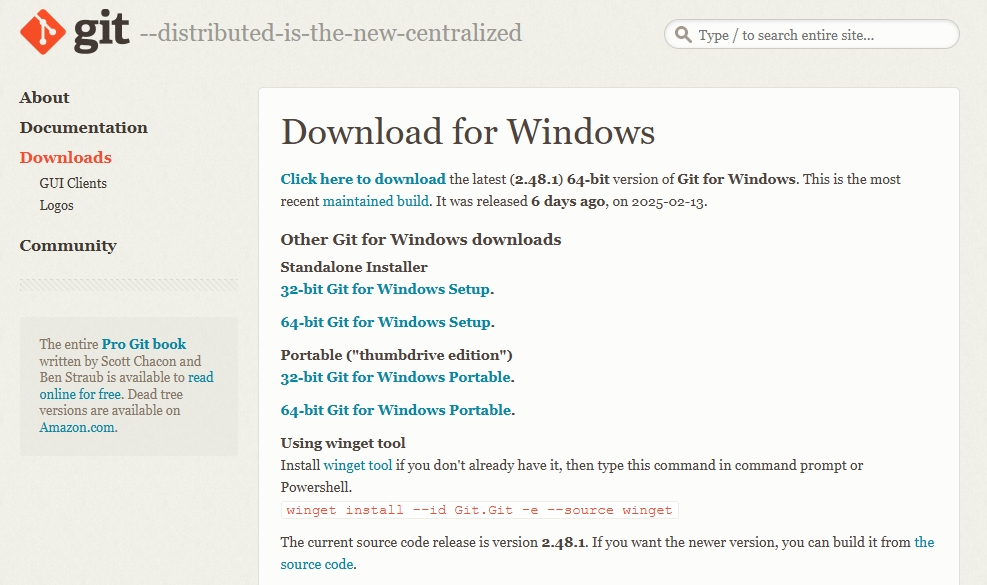Image resolution: width=987 pixels, height=585 pixels.
Task: Open GUI Clients subpage
Action: (73, 183)
